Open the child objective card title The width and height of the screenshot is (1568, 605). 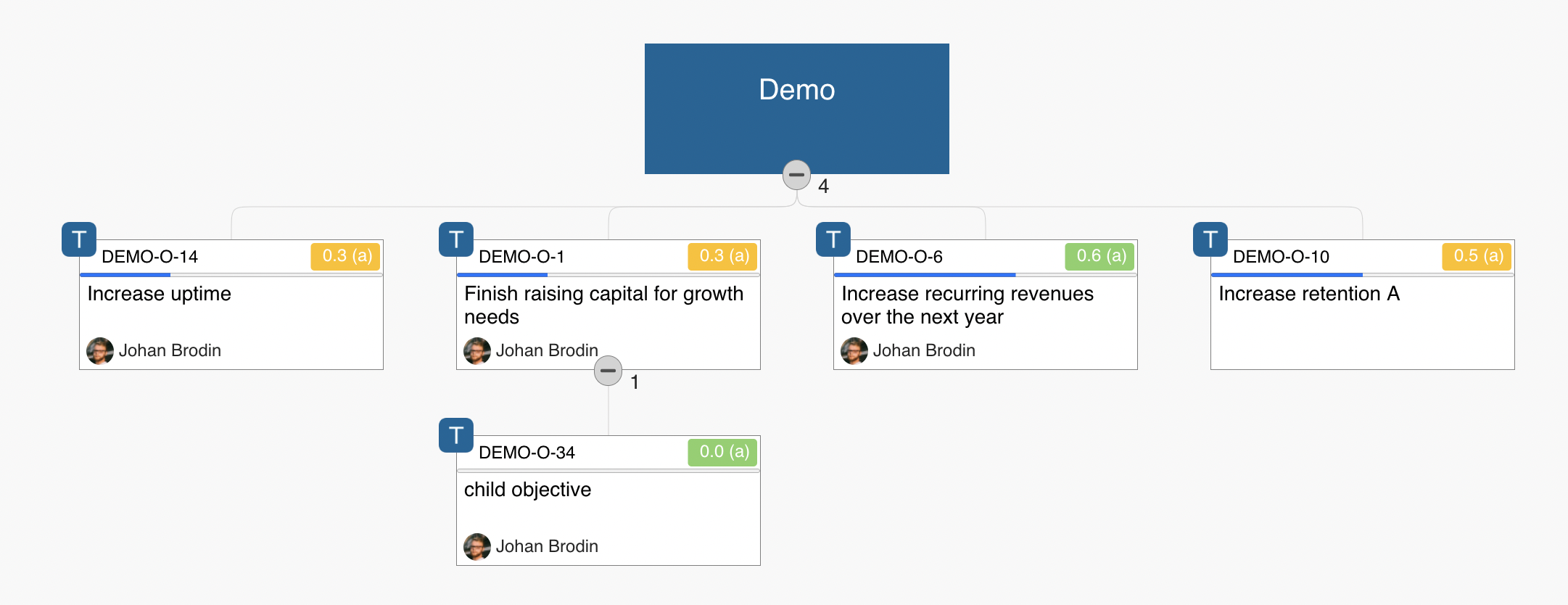pyautogui.click(x=527, y=490)
